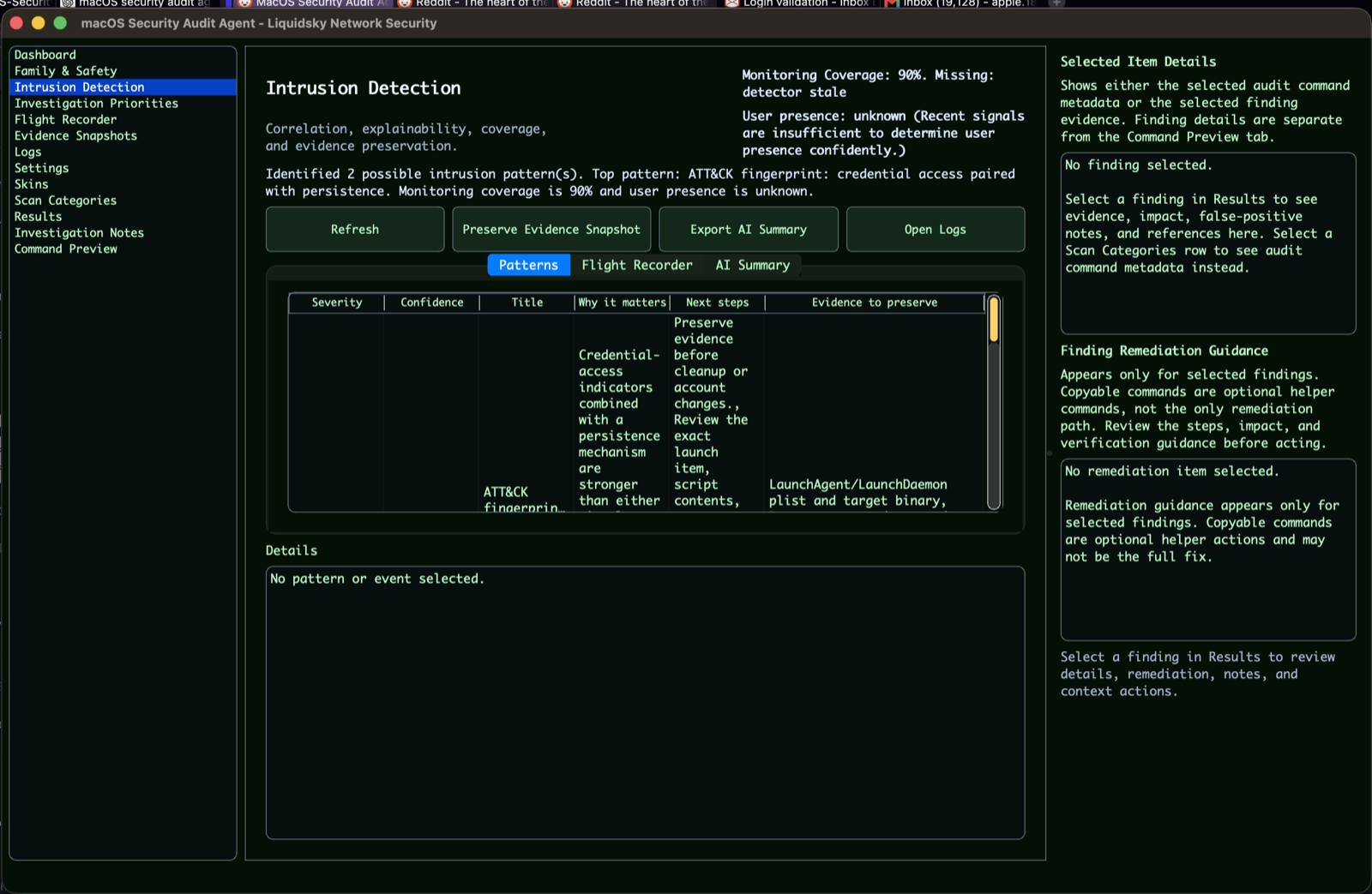1372x894 pixels.
Task: Click the Intrusion Detection heading
Action: point(364,88)
